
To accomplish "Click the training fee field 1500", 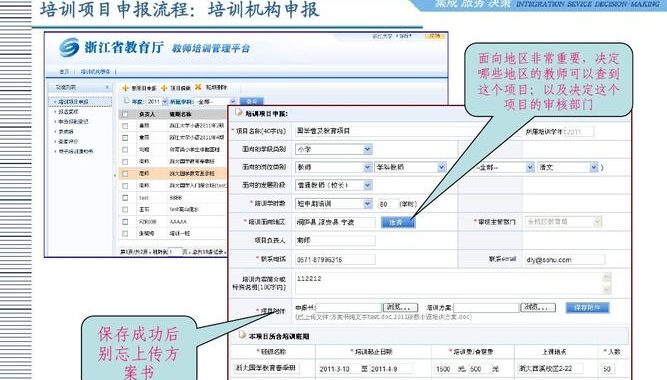I will tap(445, 369).
